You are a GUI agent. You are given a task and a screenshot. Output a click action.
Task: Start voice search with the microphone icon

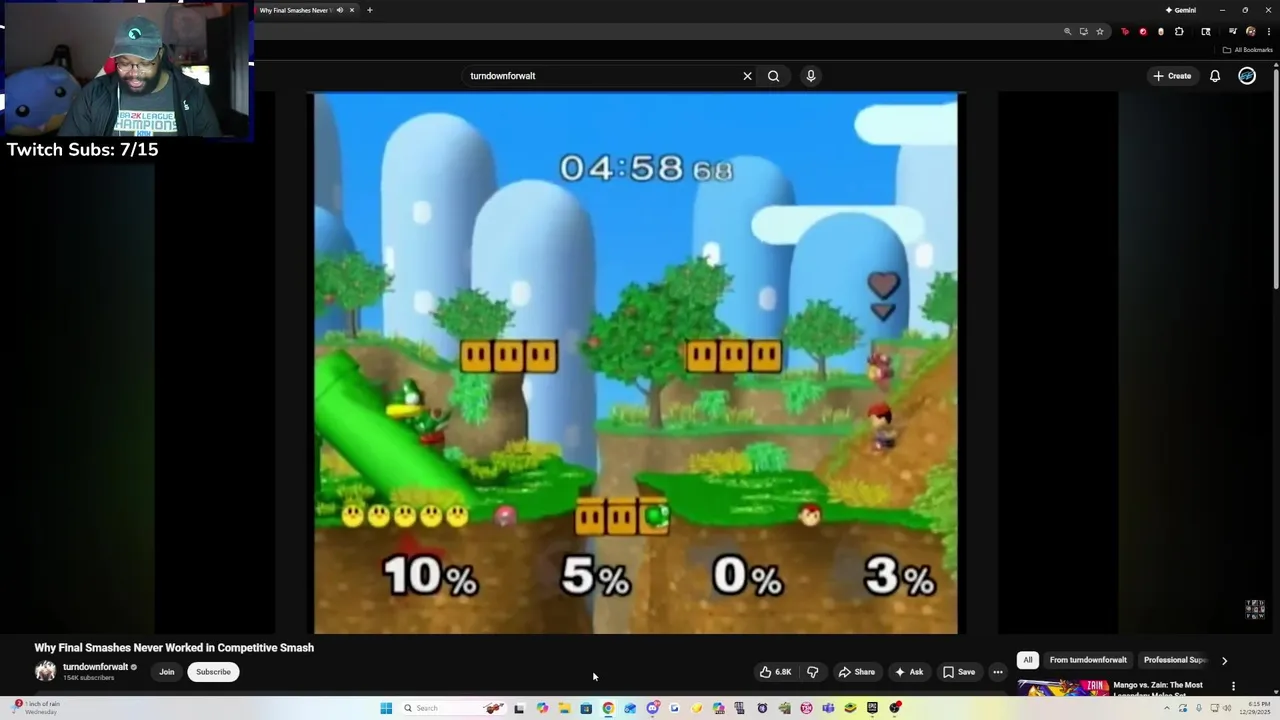click(811, 76)
